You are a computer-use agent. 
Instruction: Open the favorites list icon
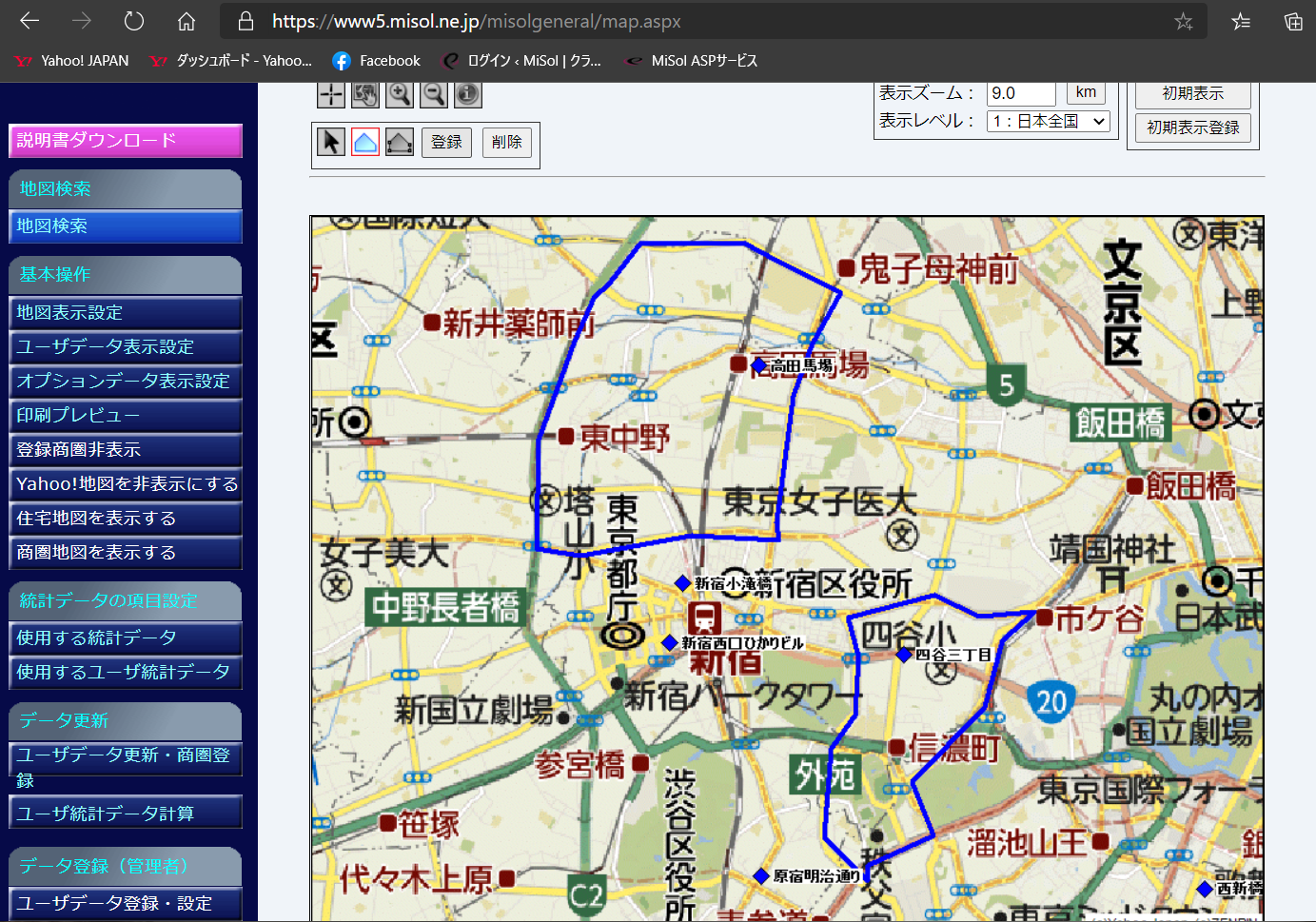pos(1241,21)
